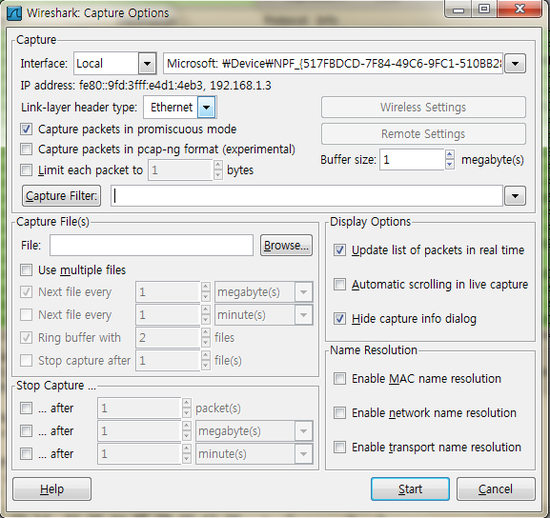Disable capture packets in promiscuous mode

pyautogui.click(x=26, y=129)
